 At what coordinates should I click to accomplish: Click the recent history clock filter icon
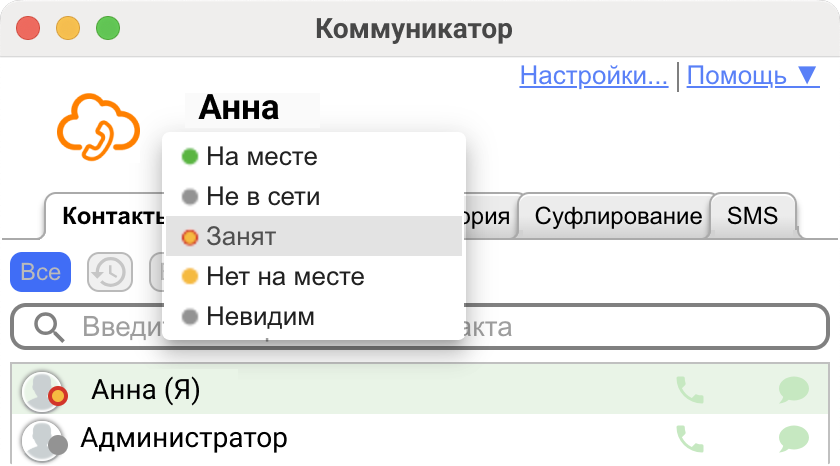coord(110,272)
